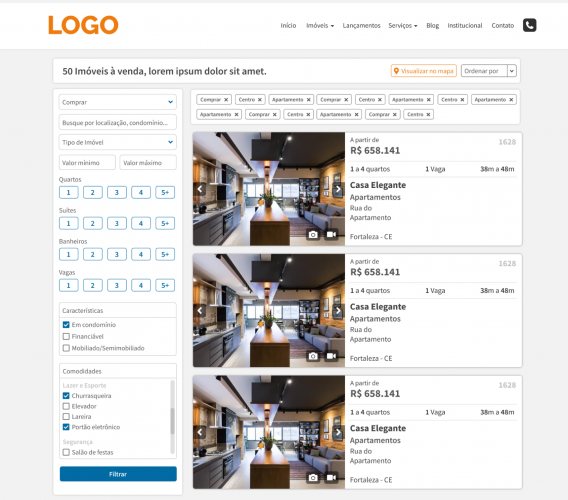Show next photo on third listing card
Image resolution: width=568 pixels, height=500 pixels.
(338, 432)
